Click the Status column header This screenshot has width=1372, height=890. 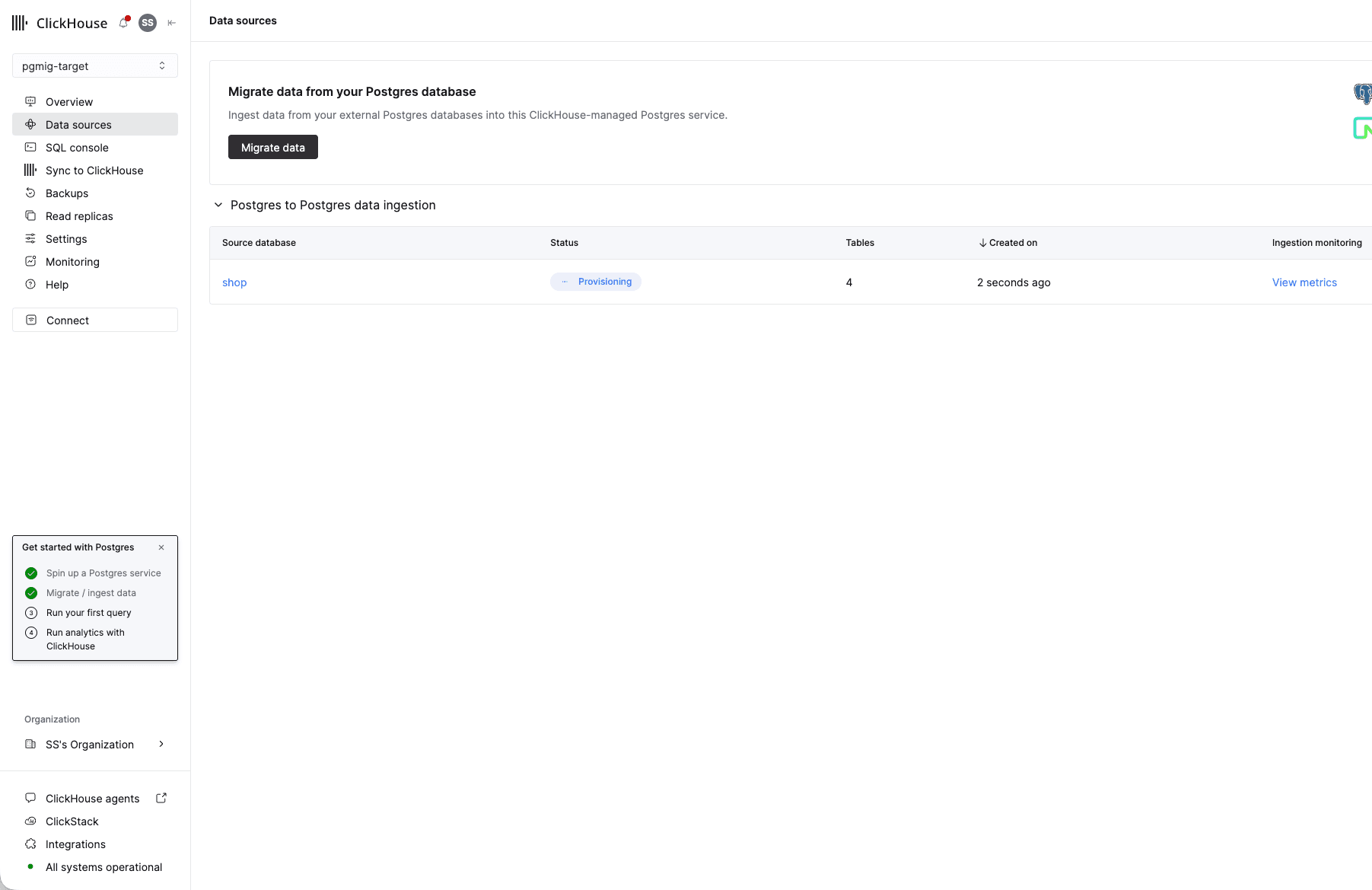[564, 243]
